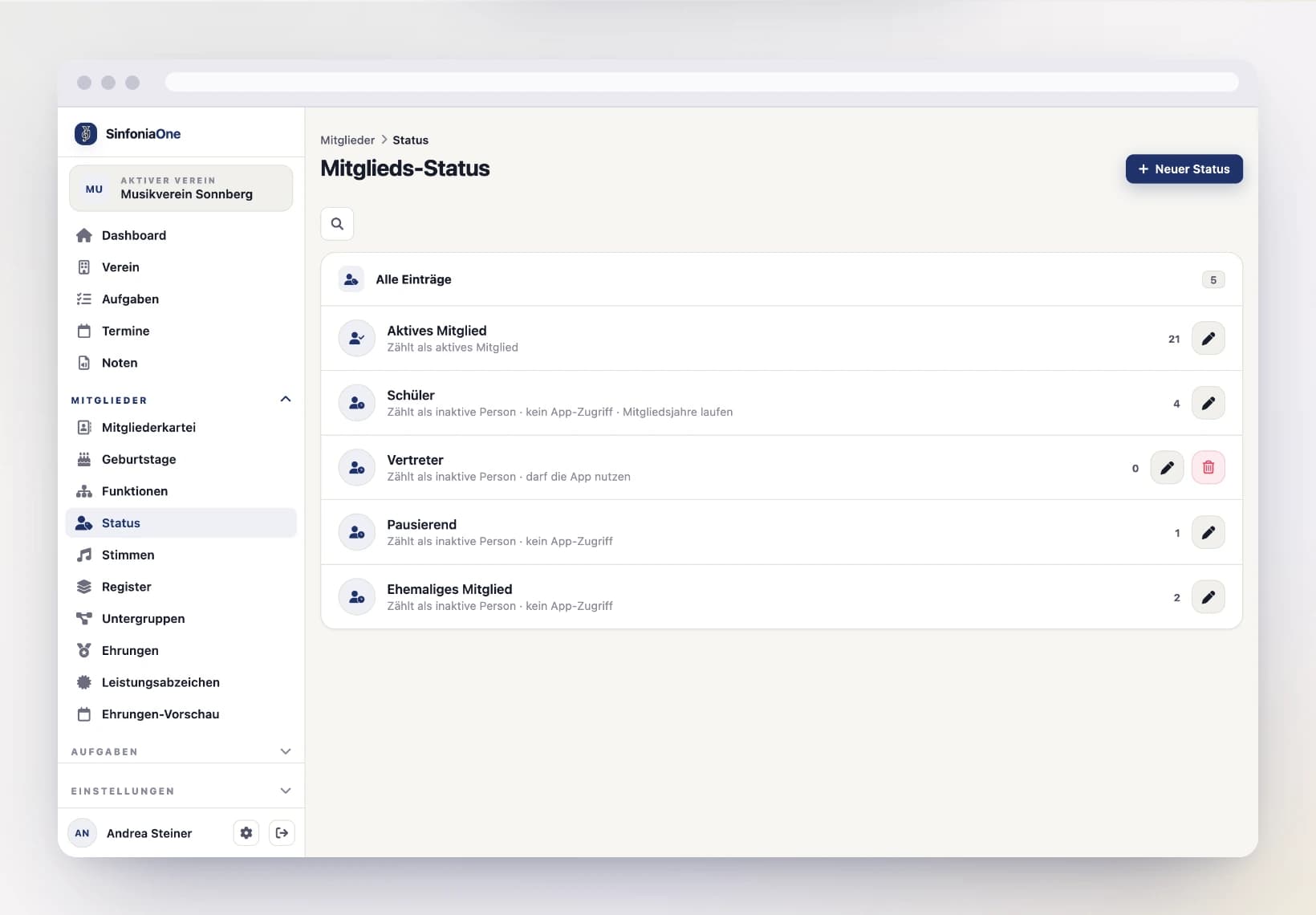Screen dimensions: 1316x915
Task: Select the Status sidebar item
Action: point(181,523)
